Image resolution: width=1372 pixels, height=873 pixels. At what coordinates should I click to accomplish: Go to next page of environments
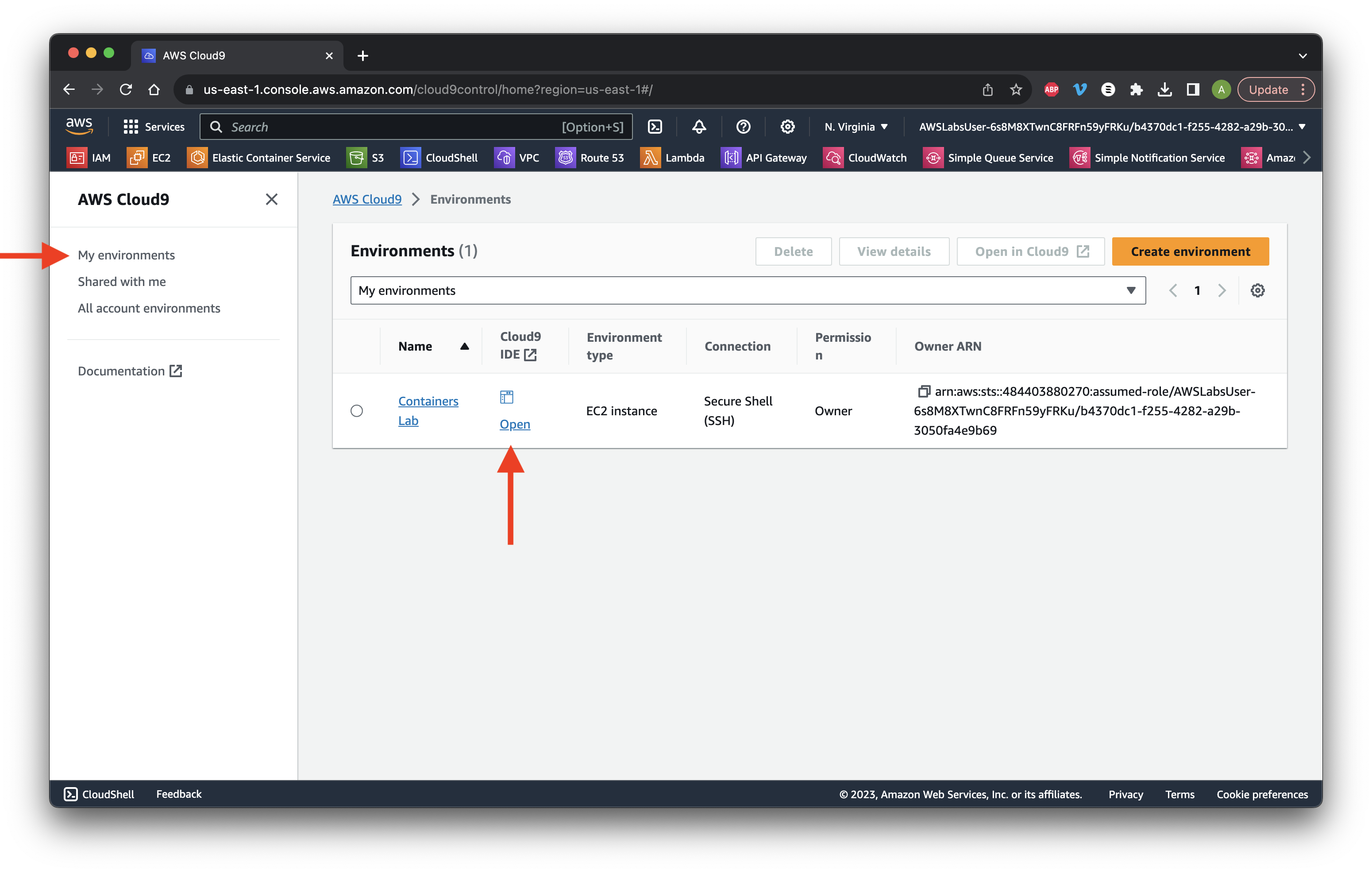click(1222, 290)
